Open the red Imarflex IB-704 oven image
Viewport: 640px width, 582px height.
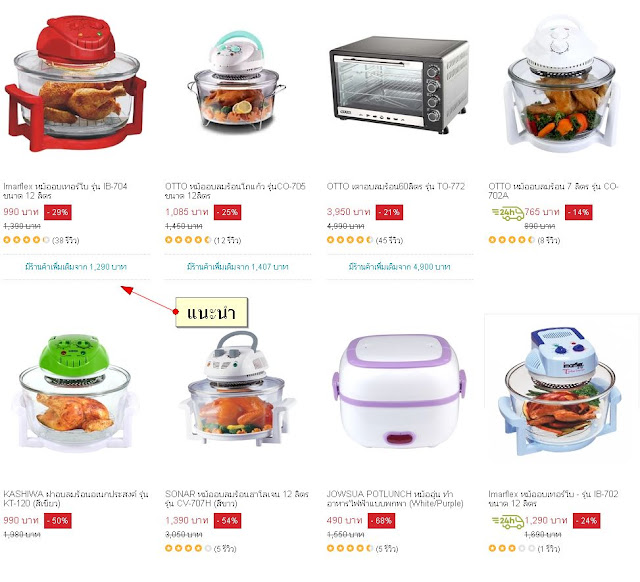76,83
